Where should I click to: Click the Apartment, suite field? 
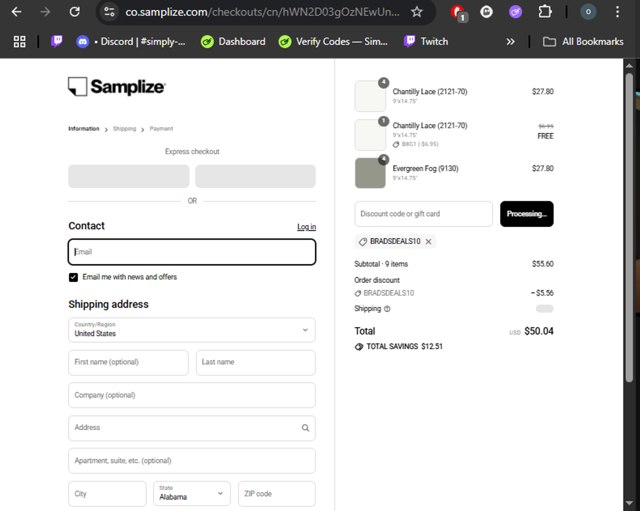click(x=192, y=461)
